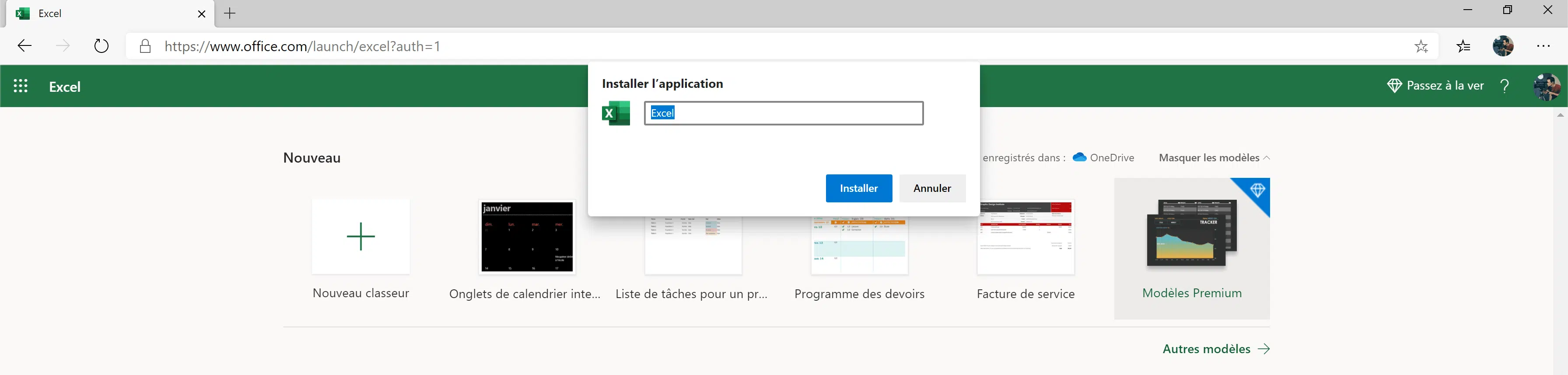1568x375 pixels.
Task: Restore down the browser window
Action: (1507, 10)
